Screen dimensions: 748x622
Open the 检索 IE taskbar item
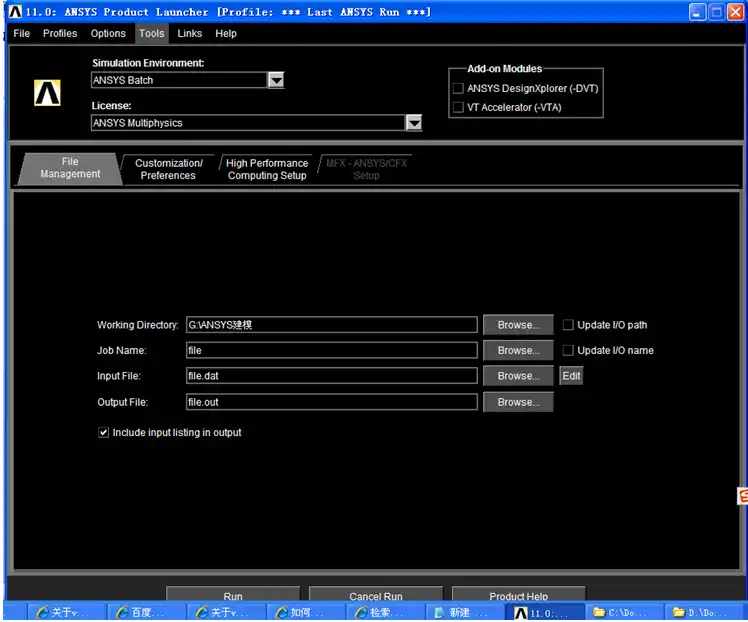[385, 612]
